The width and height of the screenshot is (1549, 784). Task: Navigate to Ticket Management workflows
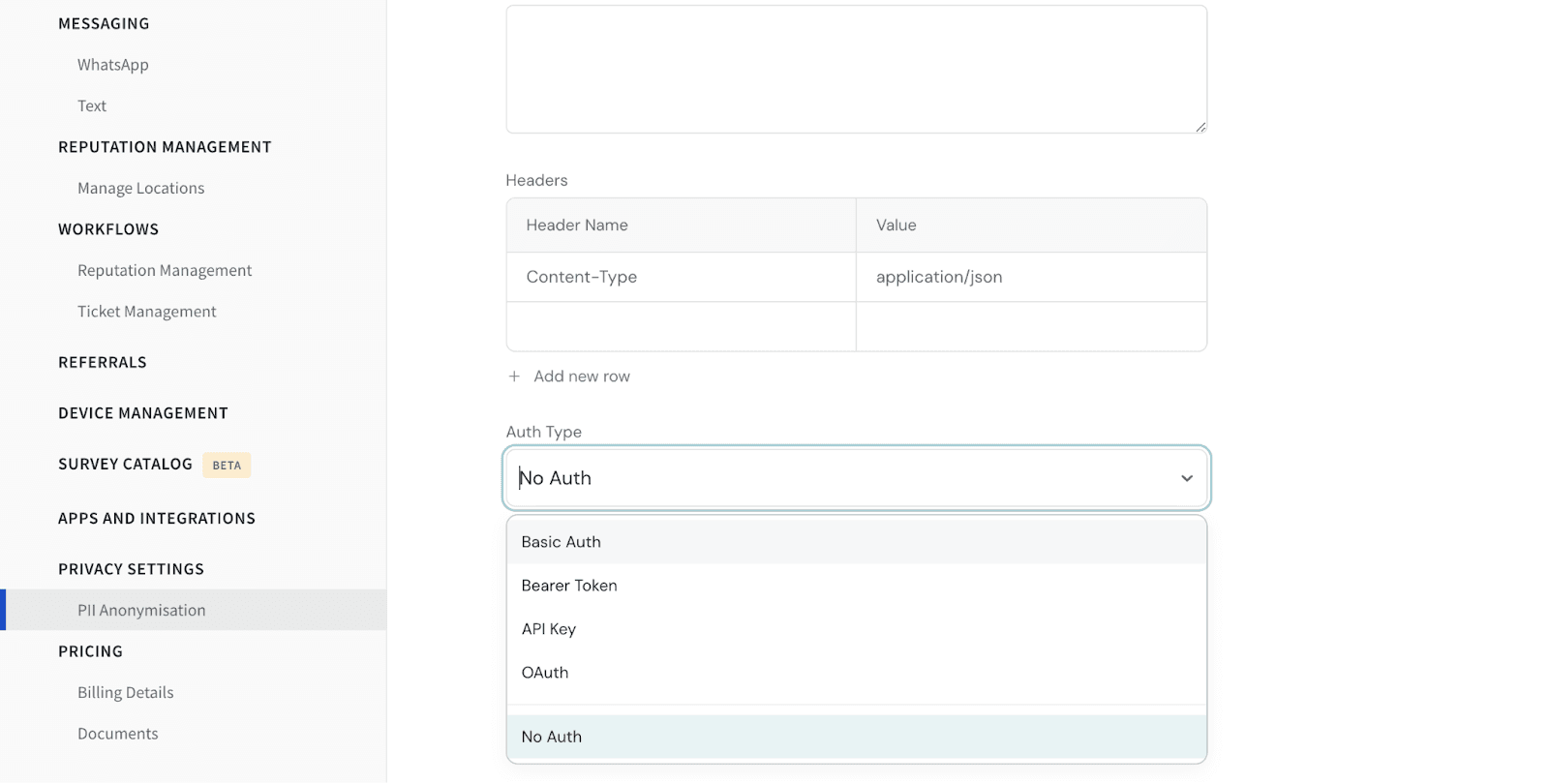[147, 312]
